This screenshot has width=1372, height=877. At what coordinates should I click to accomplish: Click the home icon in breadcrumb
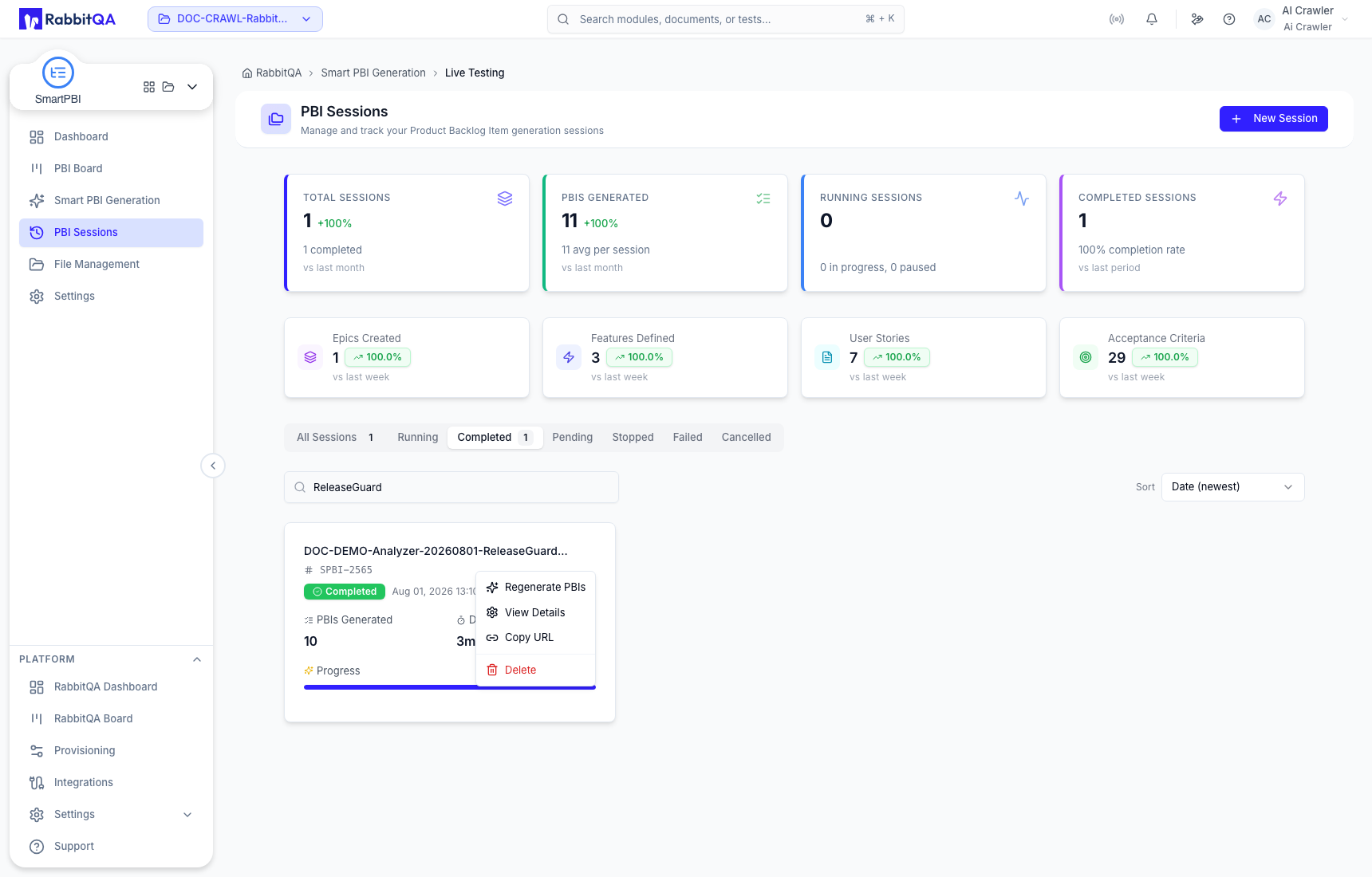pyautogui.click(x=247, y=73)
